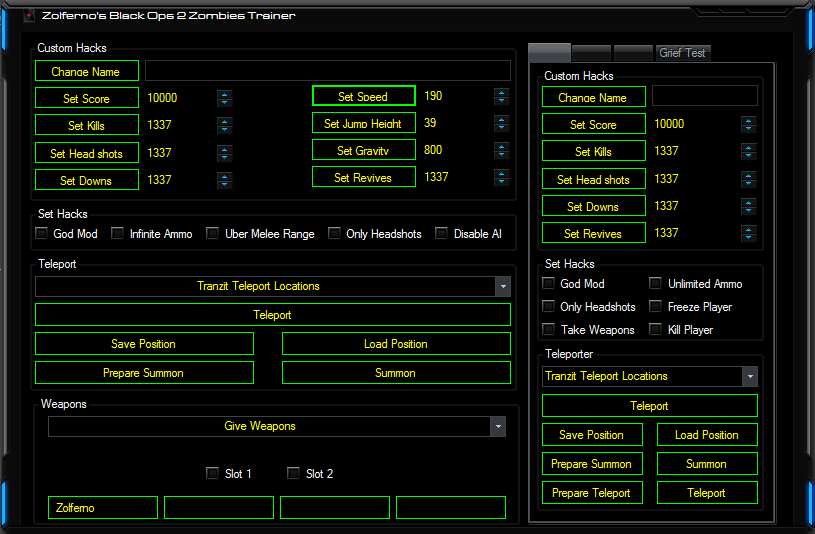Enable the Freeze Player checkbox

655,306
